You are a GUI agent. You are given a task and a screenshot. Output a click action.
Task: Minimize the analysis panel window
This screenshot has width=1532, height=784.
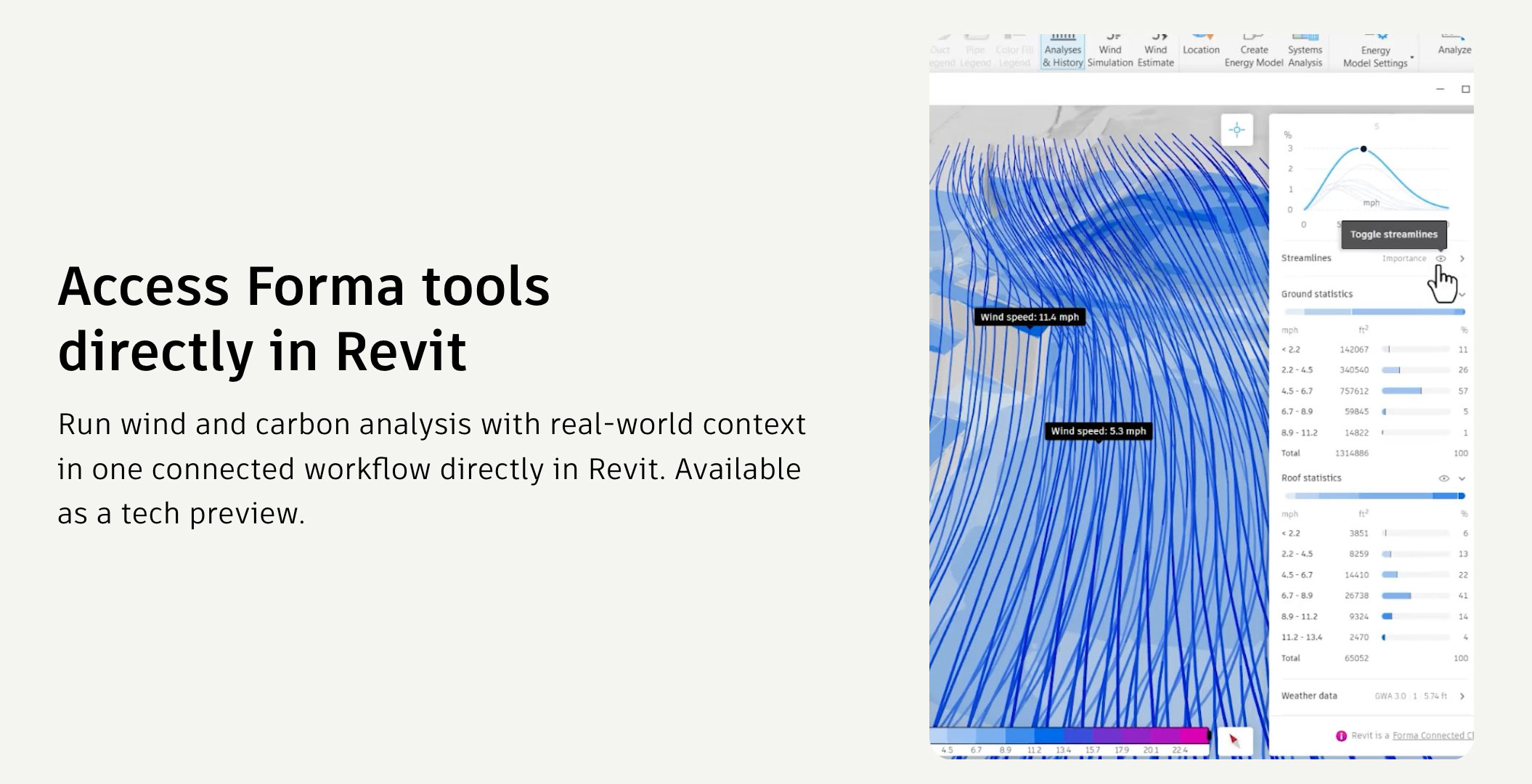[1440, 89]
